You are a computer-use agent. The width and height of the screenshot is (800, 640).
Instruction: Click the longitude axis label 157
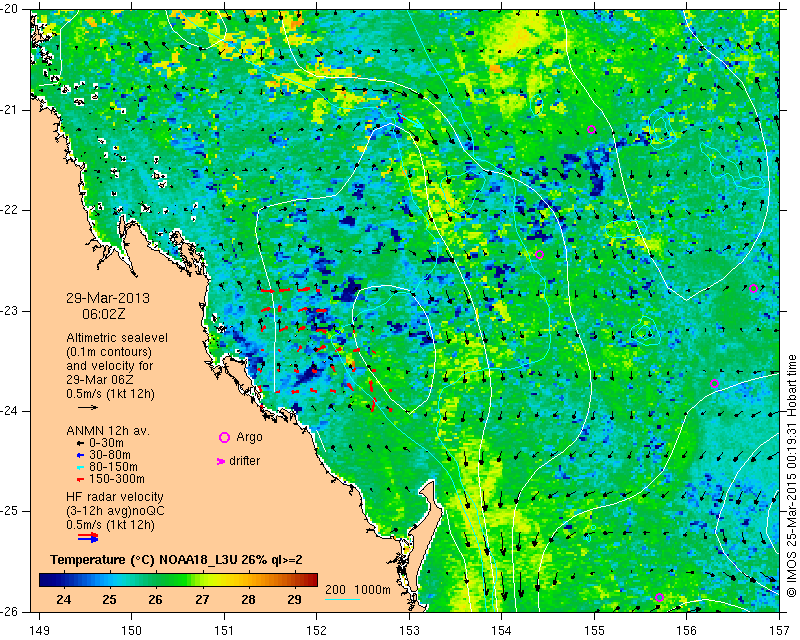coord(779,631)
